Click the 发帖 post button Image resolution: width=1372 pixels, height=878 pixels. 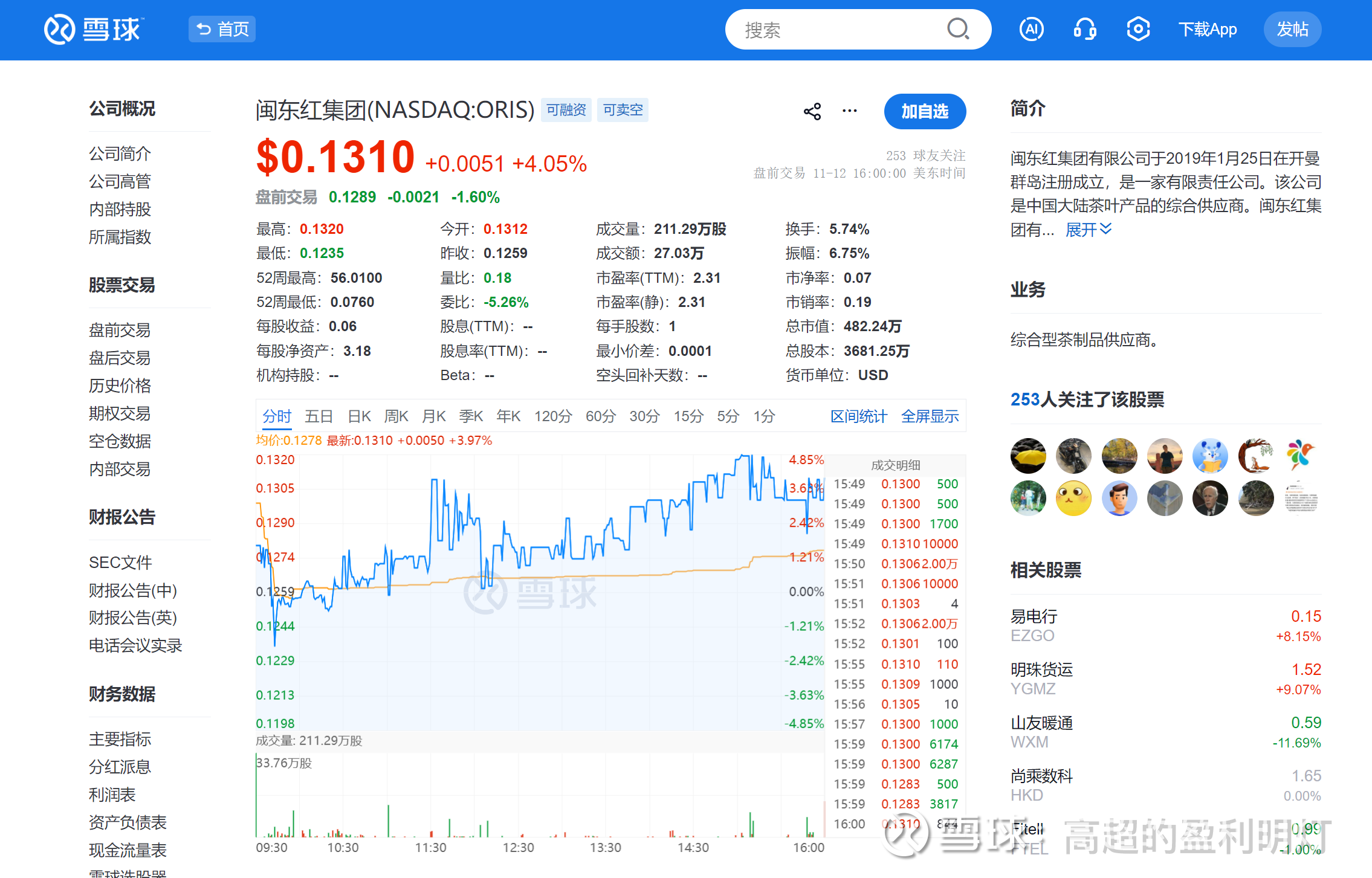(x=1292, y=29)
